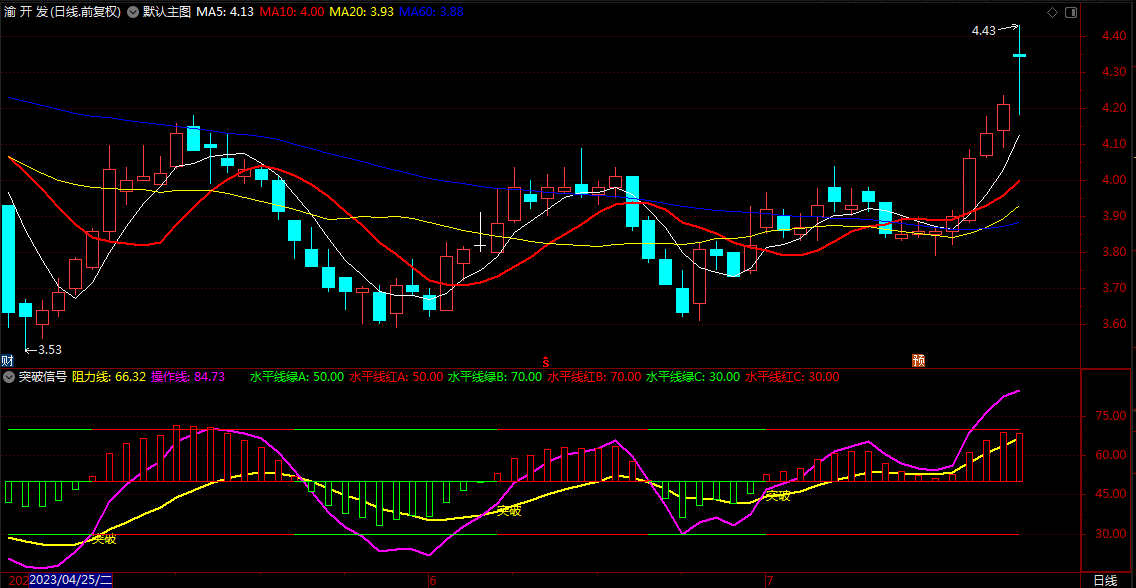Click the 4.43 high price label
The image size is (1136, 588).
tap(983, 30)
